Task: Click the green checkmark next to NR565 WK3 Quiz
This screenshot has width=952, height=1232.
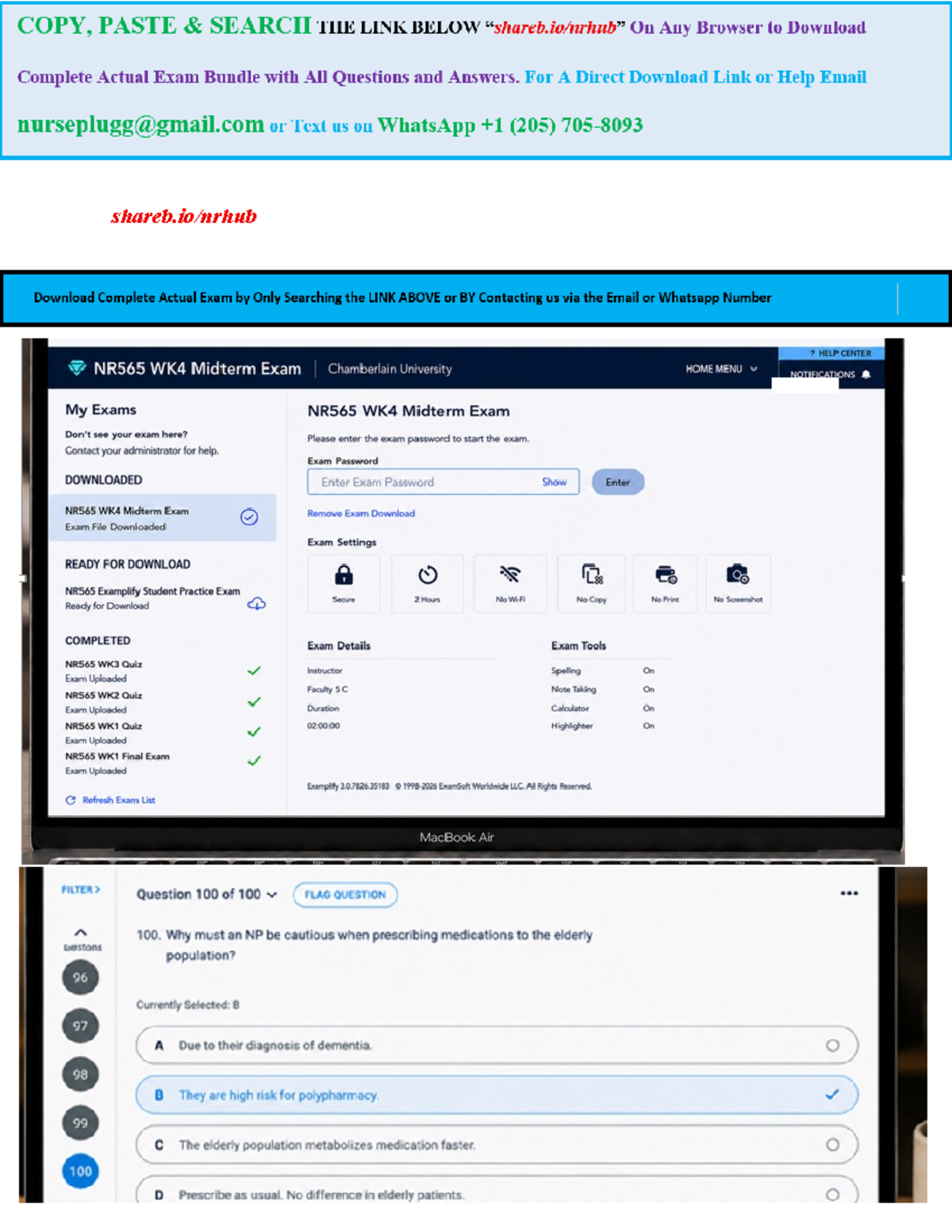Action: 254,671
